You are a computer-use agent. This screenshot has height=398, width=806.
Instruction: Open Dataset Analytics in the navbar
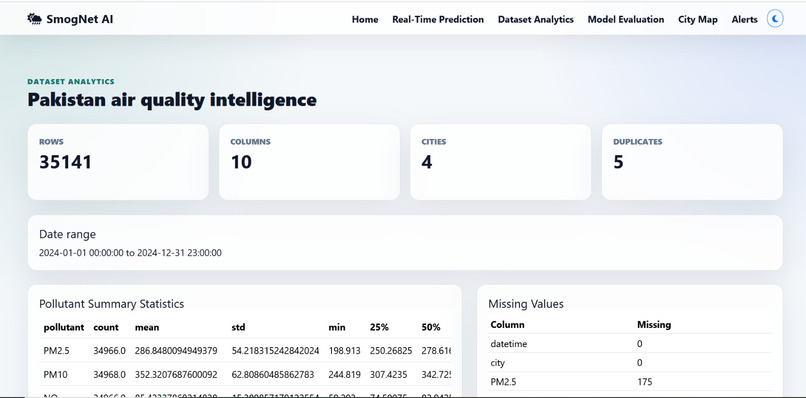[x=536, y=20]
